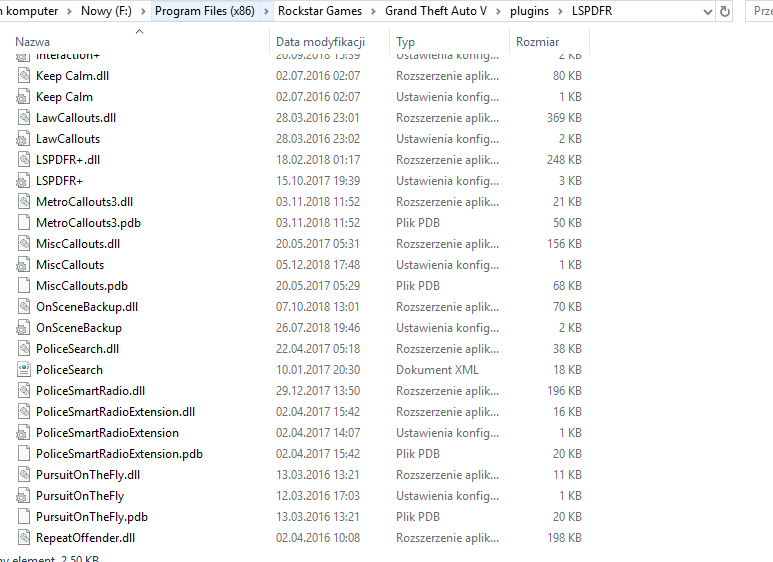Screen dimensions: 773x562
Task: Click the date 05.12.2018 17:48
Action: click(318, 265)
